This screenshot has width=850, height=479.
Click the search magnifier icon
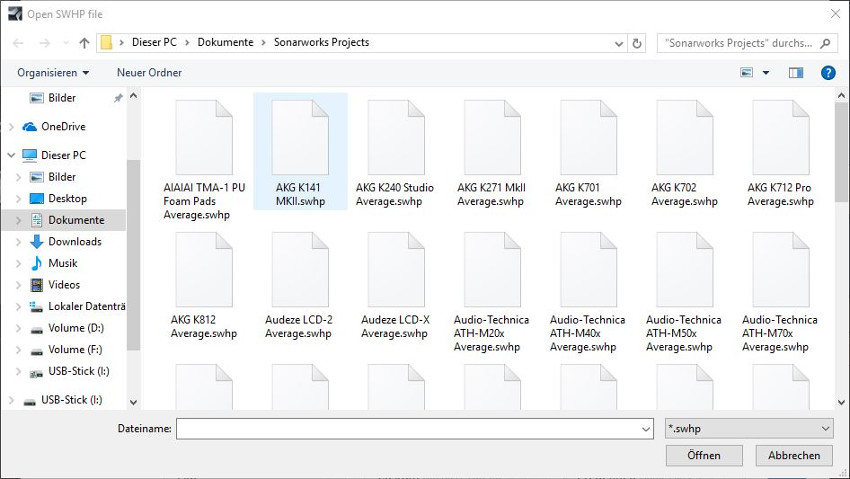click(825, 43)
